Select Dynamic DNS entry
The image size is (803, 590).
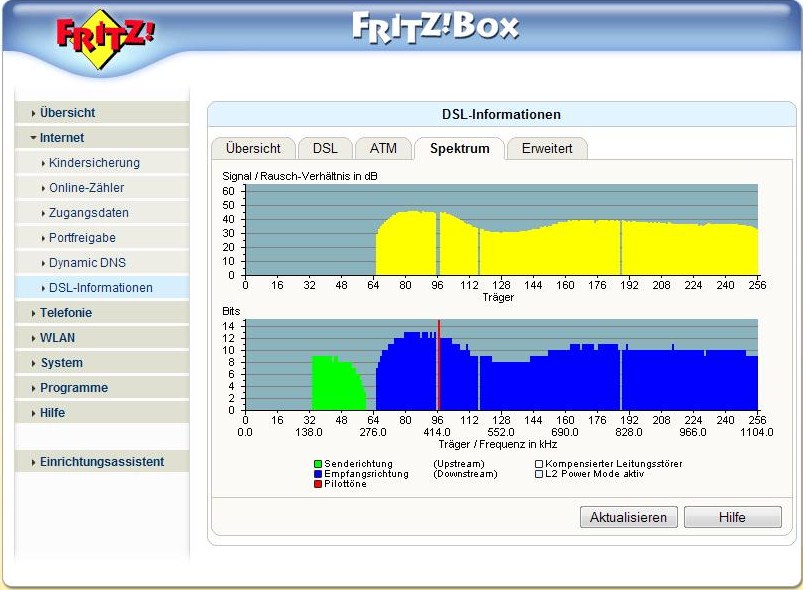pos(87,263)
